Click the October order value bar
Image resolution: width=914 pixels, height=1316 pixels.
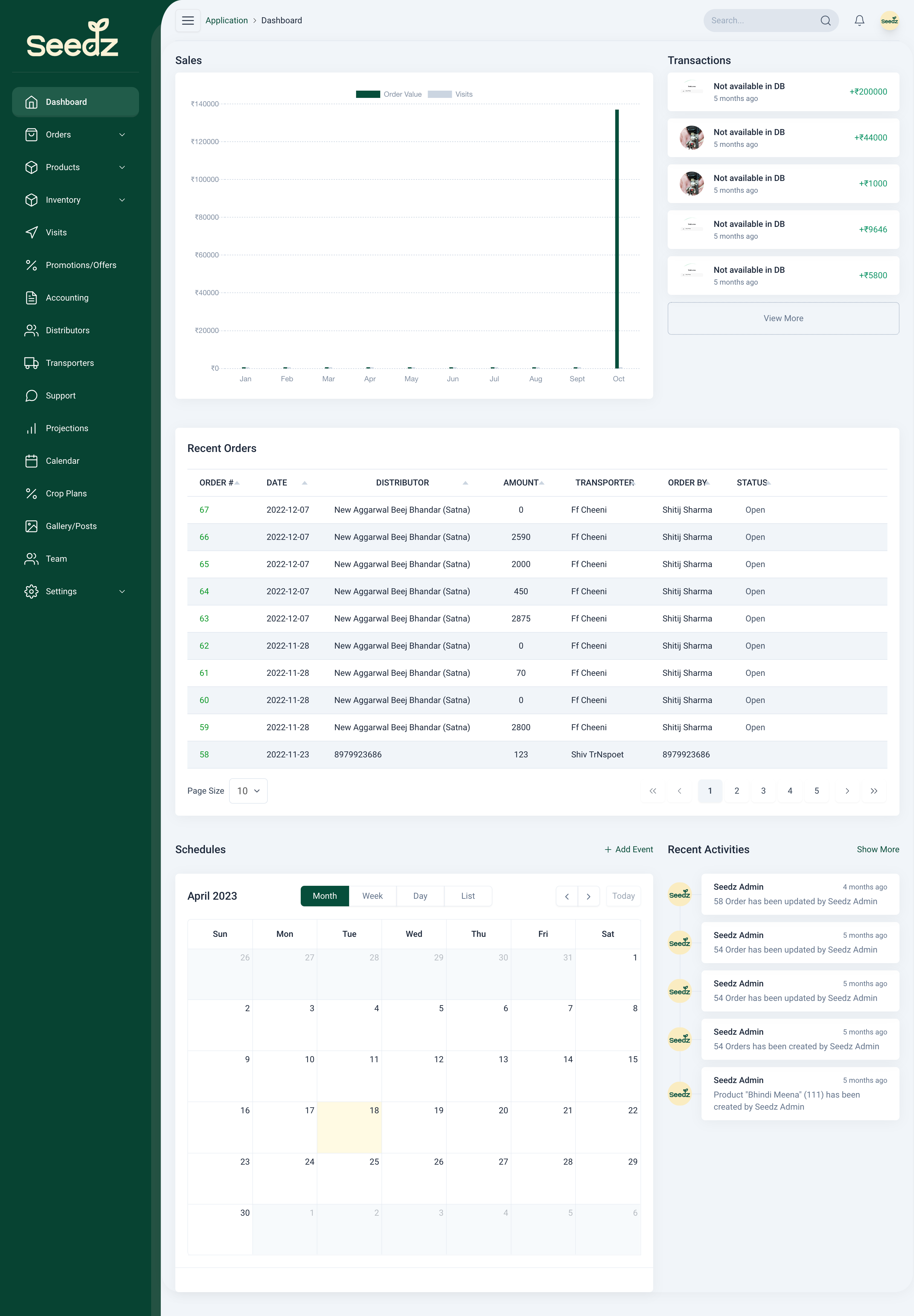(x=617, y=239)
